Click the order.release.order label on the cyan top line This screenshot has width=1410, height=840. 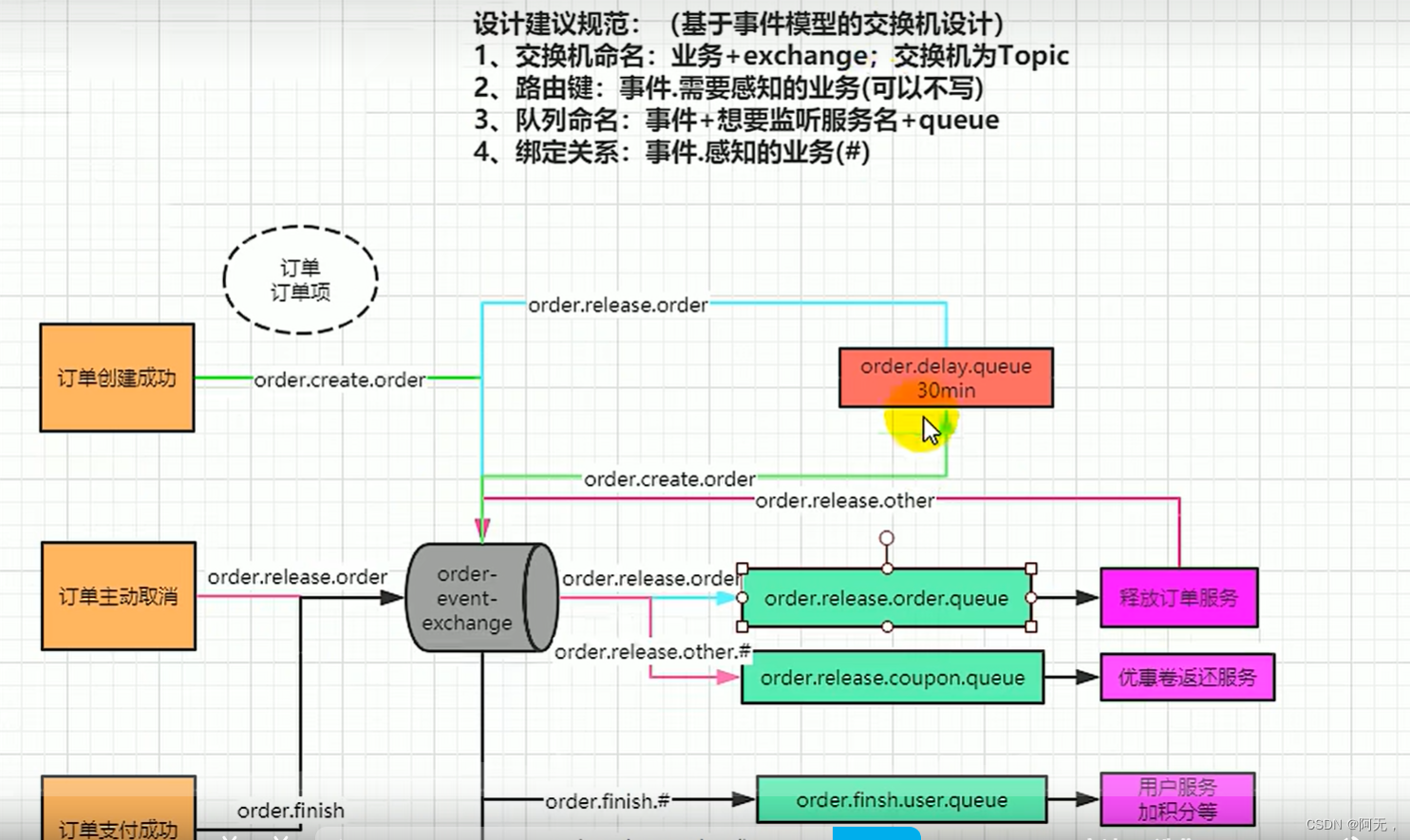coord(618,305)
